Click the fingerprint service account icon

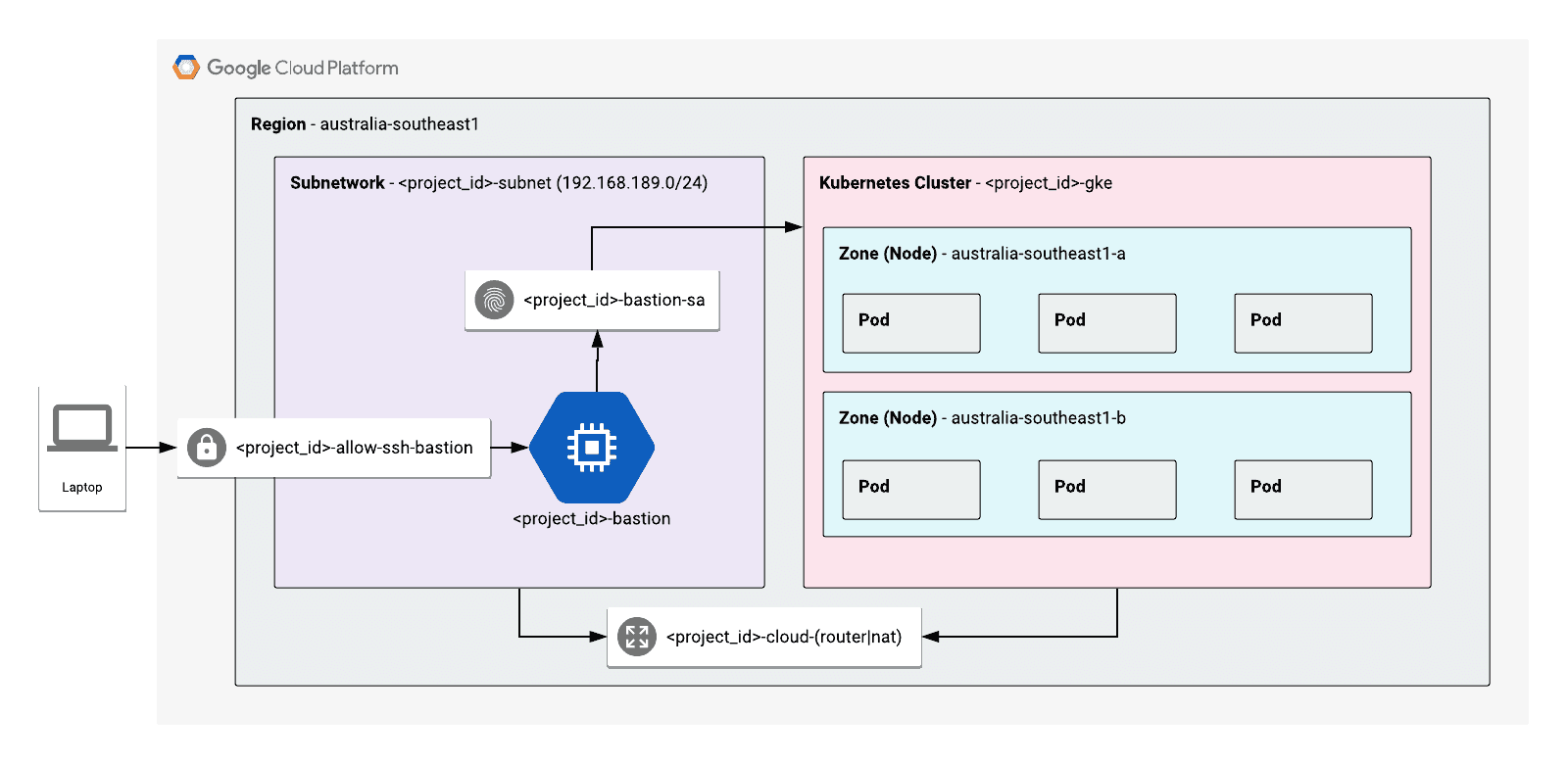[x=494, y=300]
